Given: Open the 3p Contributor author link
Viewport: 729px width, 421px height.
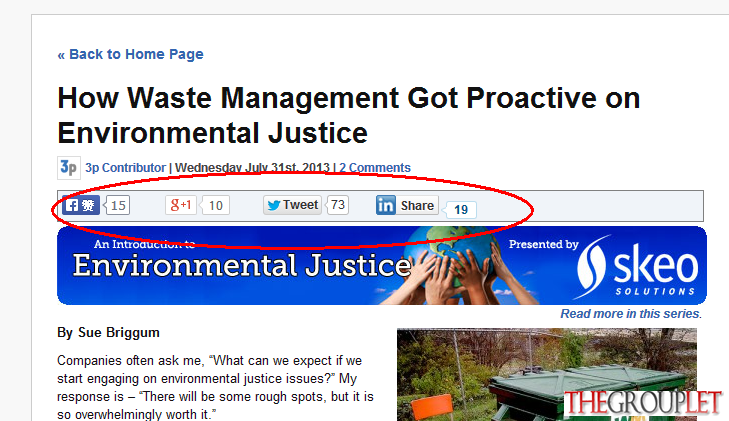Looking at the screenshot, I should pos(125,168).
